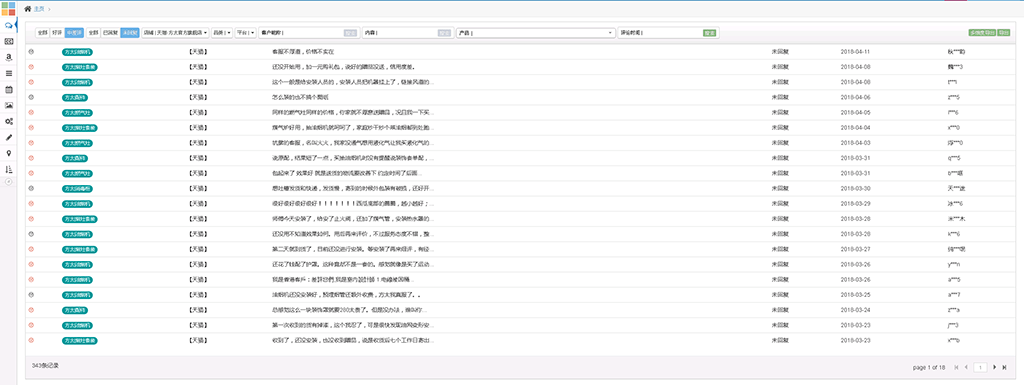The height and width of the screenshot is (385, 1024).
Task: Click search button inside 客户昵称 field
Action: 351,33
